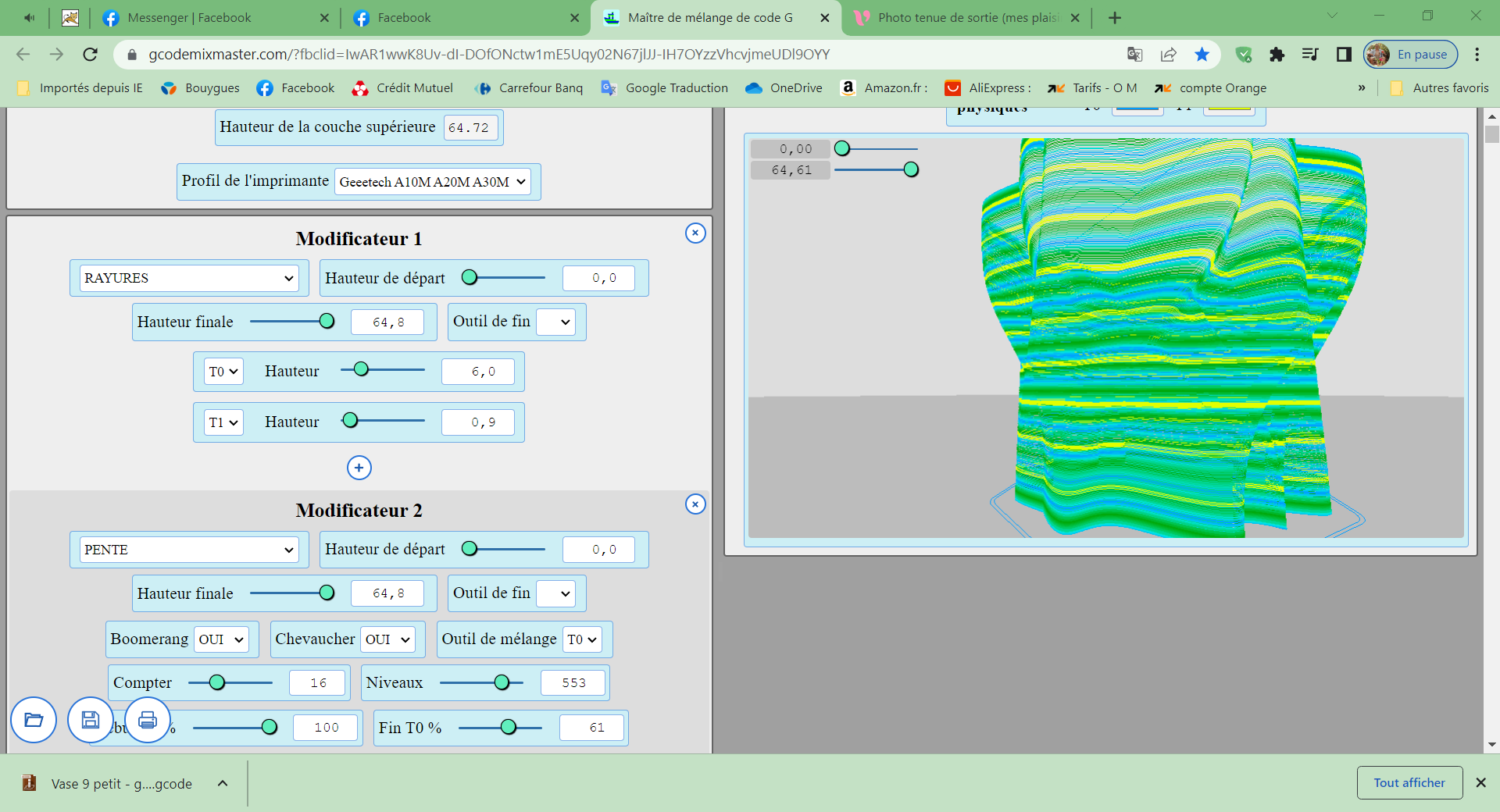Switch to Photo tenue de sortie tab
The height and width of the screenshot is (812, 1500).
click(x=966, y=17)
